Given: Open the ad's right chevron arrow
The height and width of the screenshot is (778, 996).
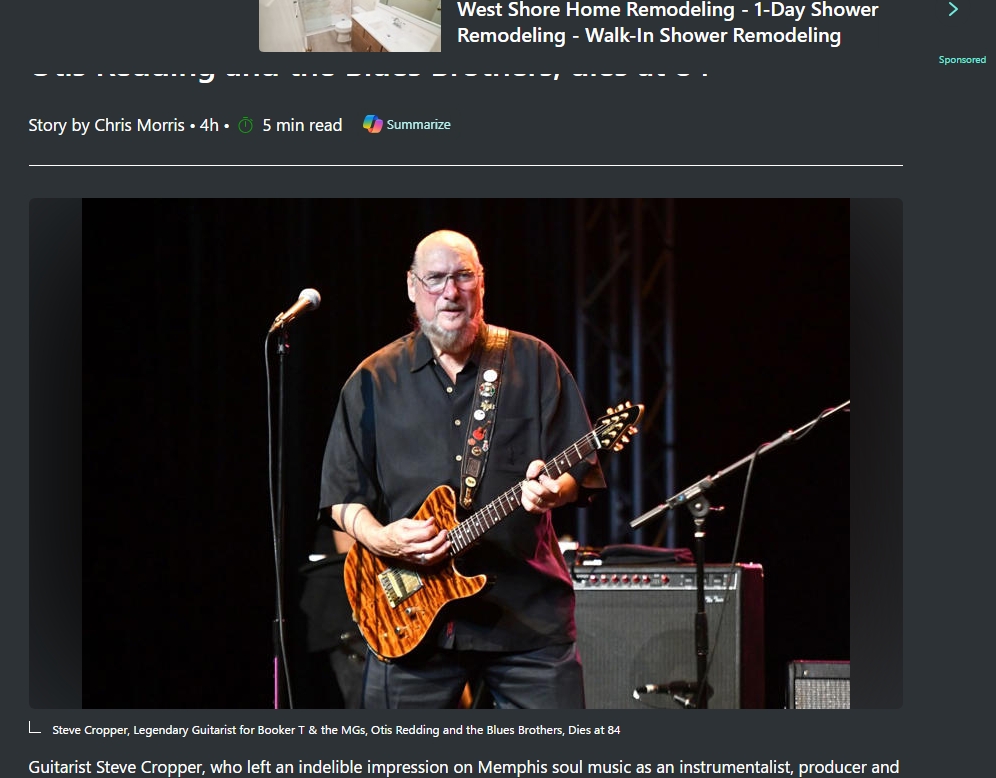Looking at the screenshot, I should (x=953, y=9).
